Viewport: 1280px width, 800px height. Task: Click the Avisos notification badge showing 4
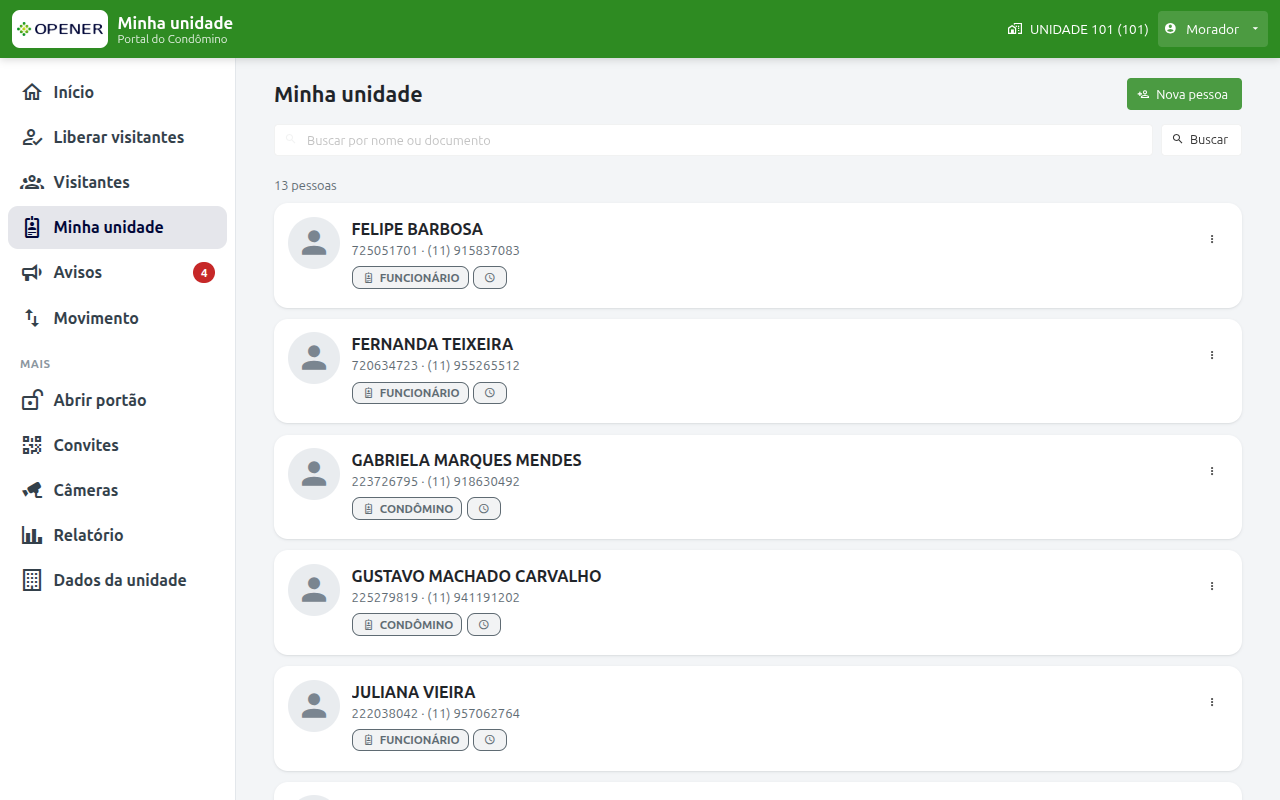(204, 272)
